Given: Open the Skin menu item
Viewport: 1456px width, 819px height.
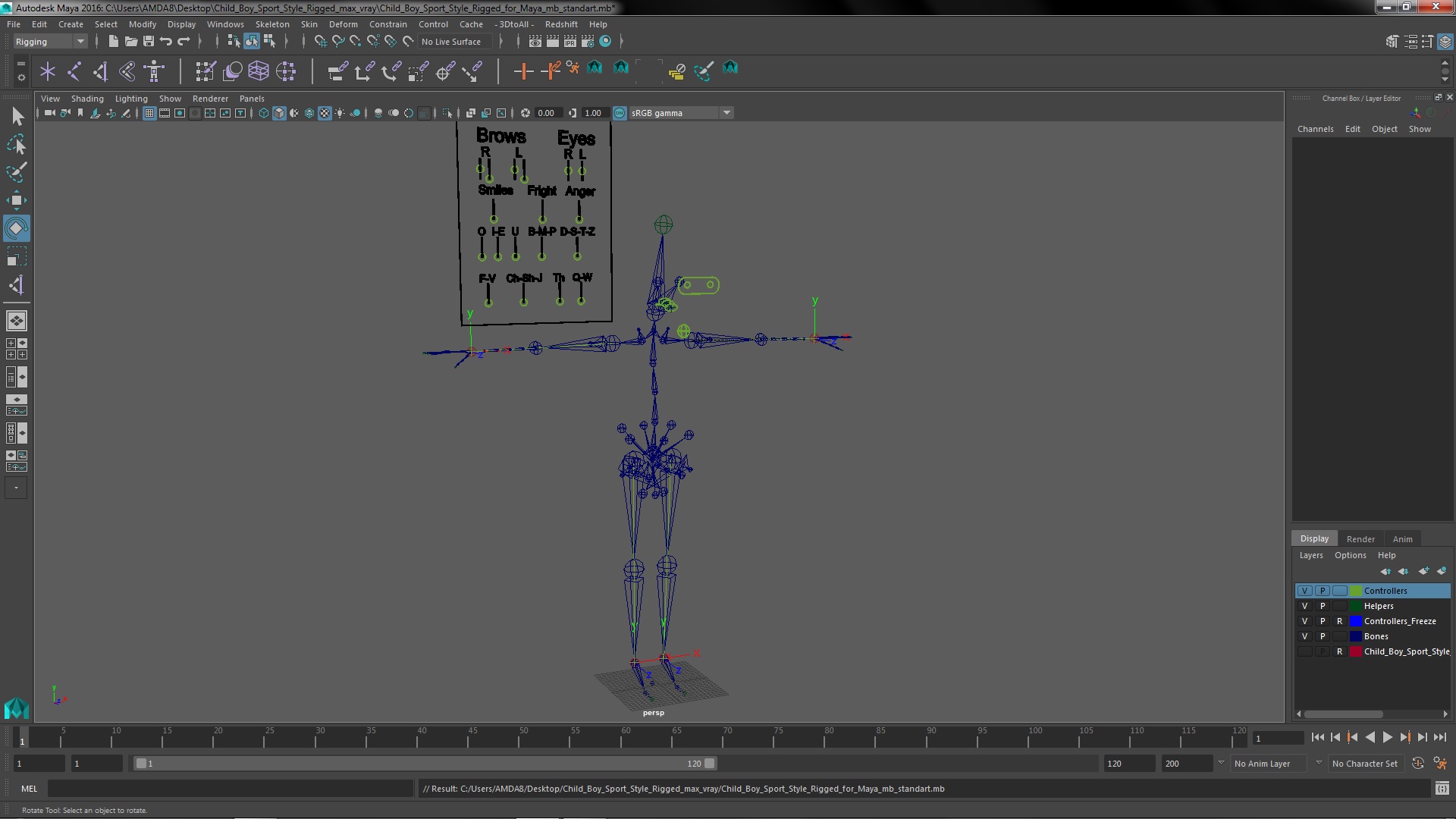Looking at the screenshot, I should [x=308, y=23].
